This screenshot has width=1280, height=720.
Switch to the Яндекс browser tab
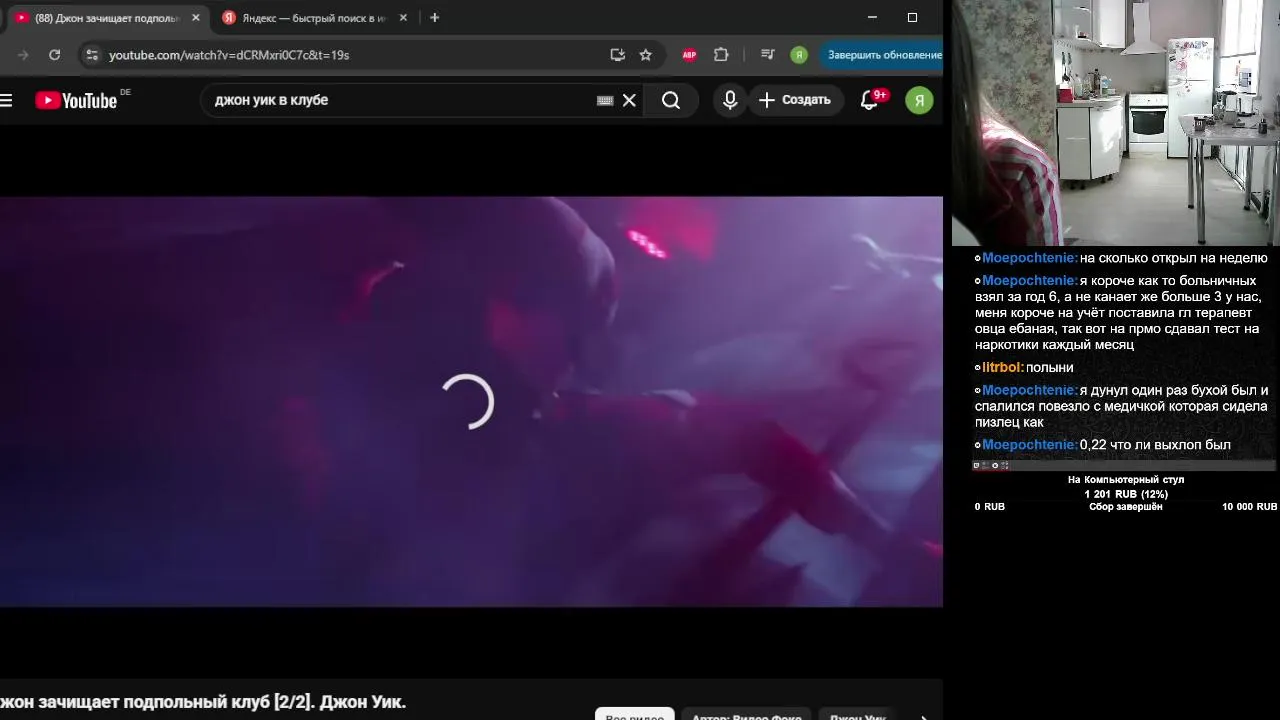point(313,18)
